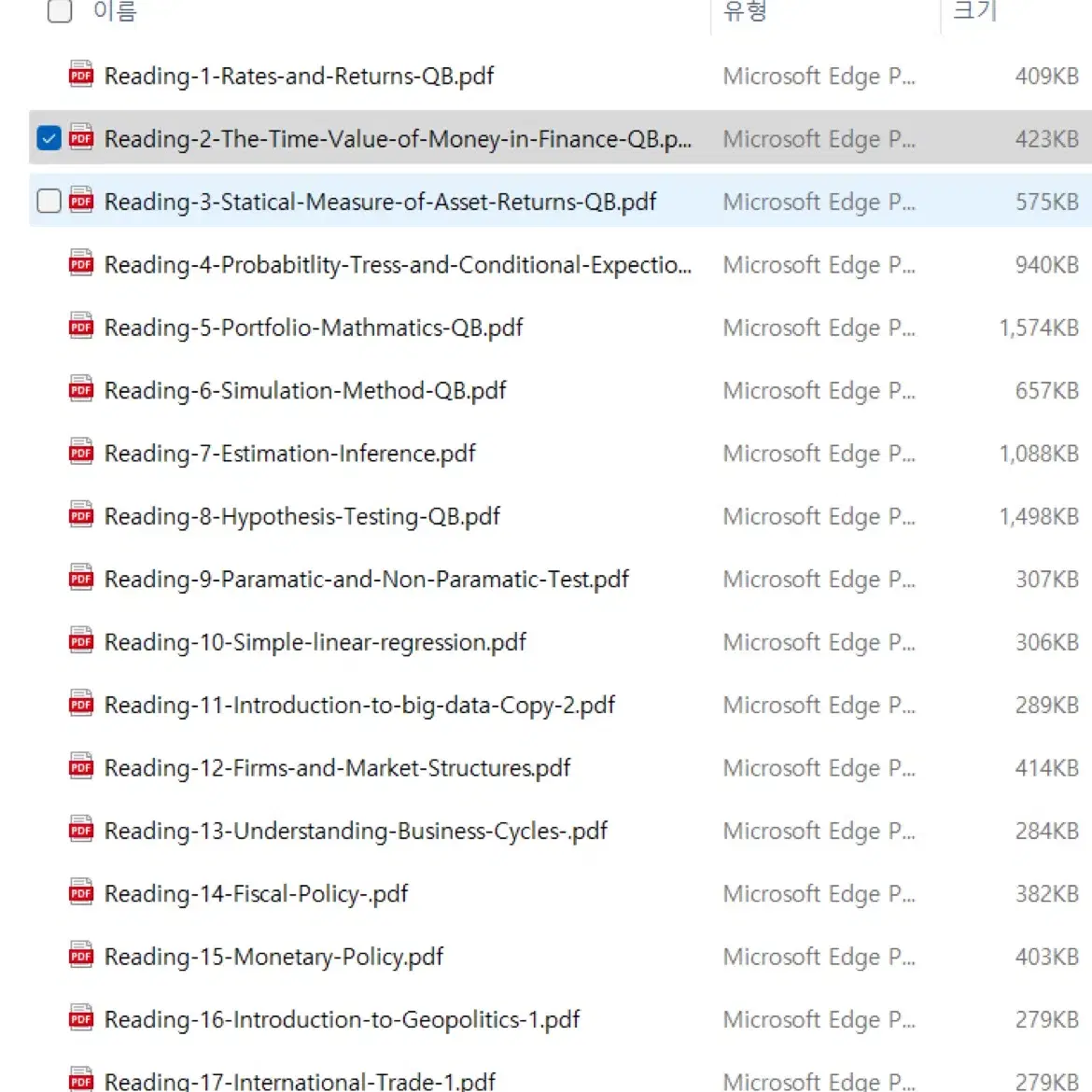Click PDF icon of Reading-14-Fiscal-Policy-.pdf
The image size is (1092, 1092).
(x=81, y=891)
